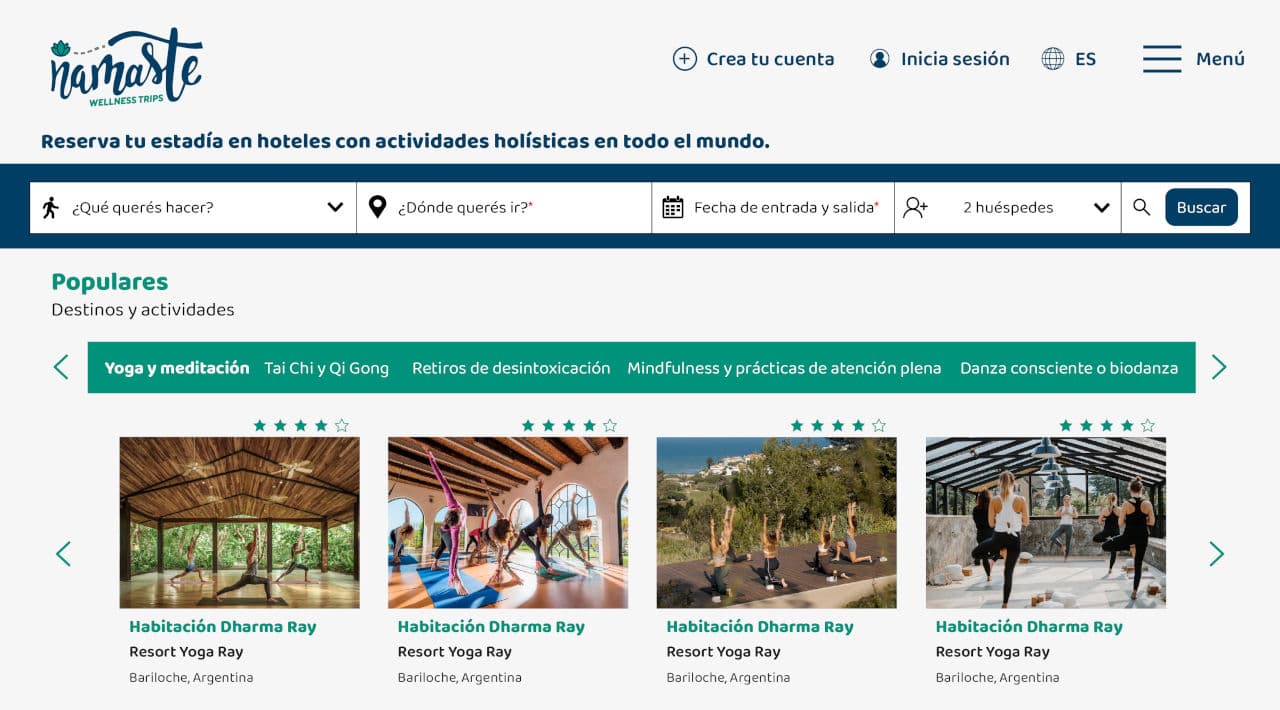Click the add guest person icon
The image size is (1280, 710).
point(916,207)
